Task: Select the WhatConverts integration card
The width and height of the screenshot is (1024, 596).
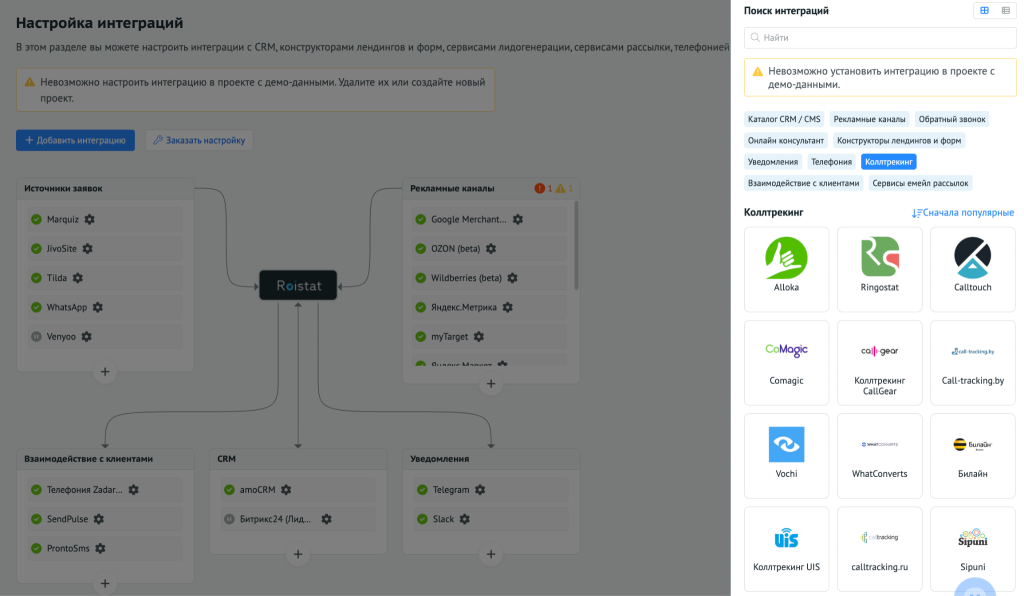Action: click(880, 456)
